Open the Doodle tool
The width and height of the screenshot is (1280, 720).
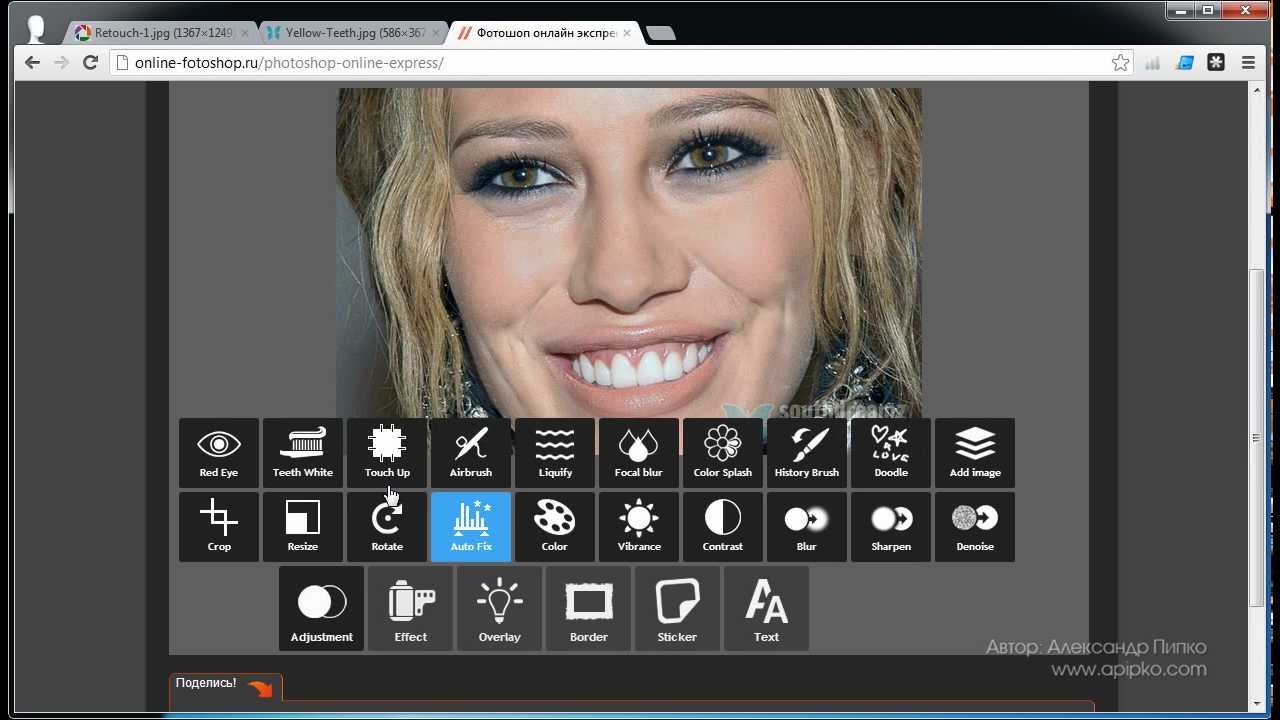click(891, 453)
